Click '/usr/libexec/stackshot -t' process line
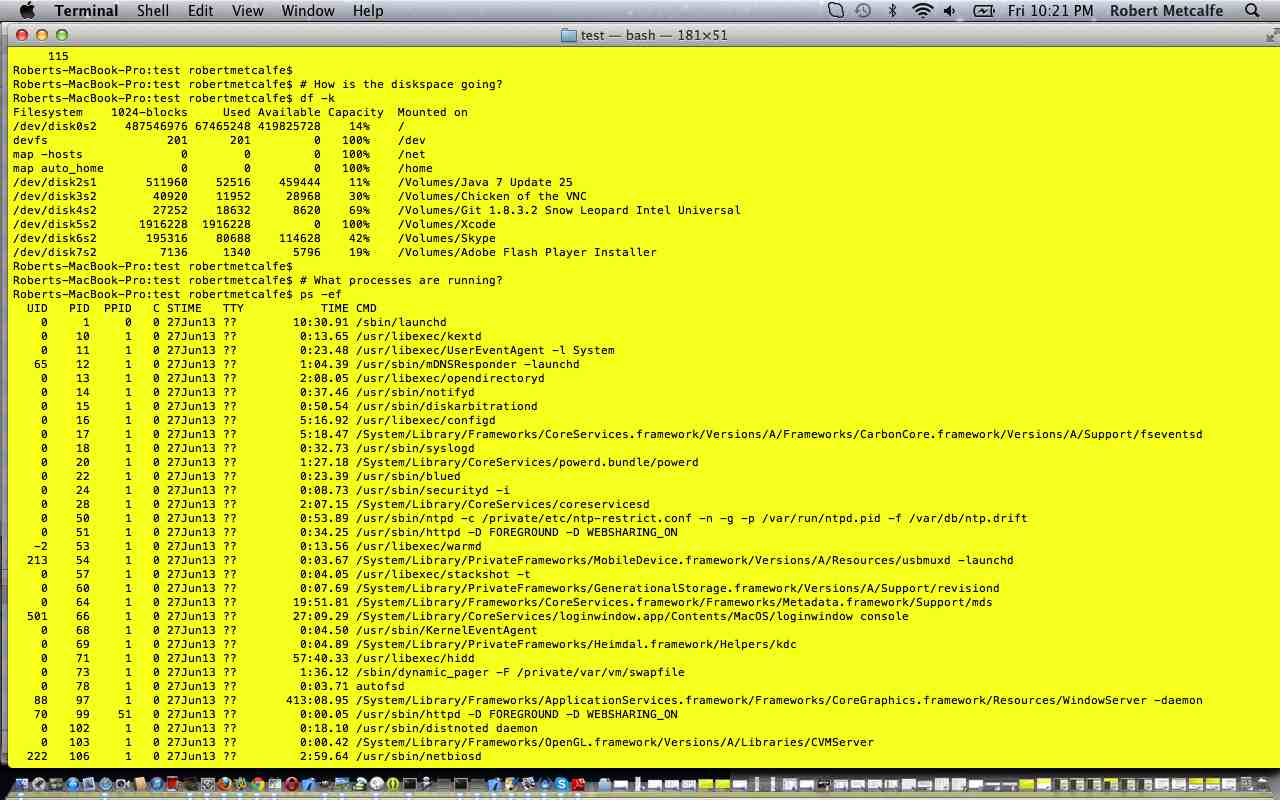This screenshot has width=1280, height=800. [443, 574]
